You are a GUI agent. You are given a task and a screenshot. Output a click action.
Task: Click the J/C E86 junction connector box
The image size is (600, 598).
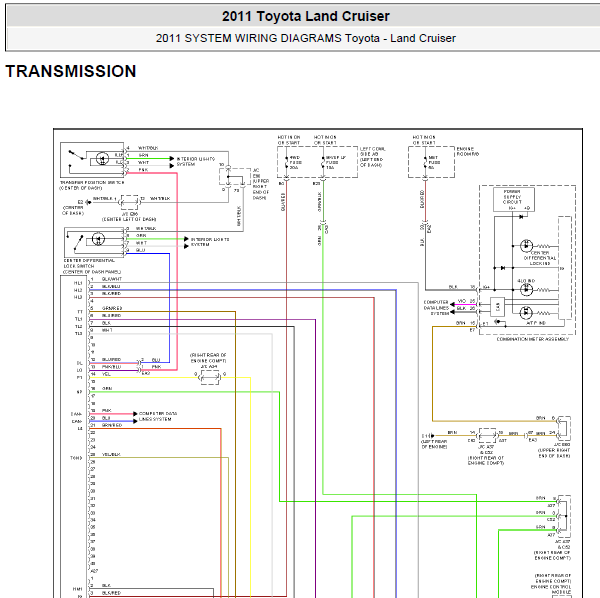click(x=129, y=202)
